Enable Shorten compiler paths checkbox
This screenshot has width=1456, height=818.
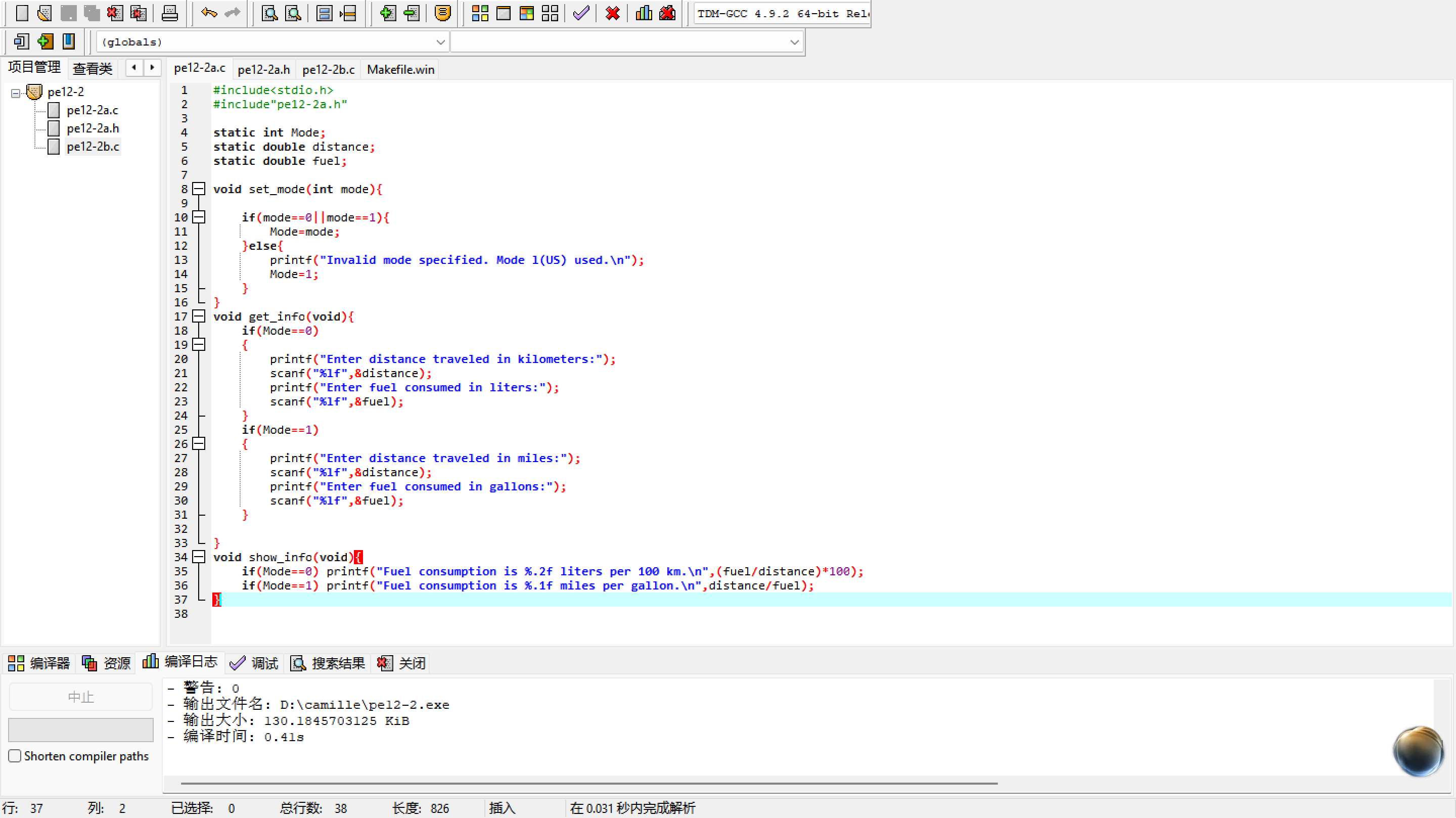[x=15, y=756]
